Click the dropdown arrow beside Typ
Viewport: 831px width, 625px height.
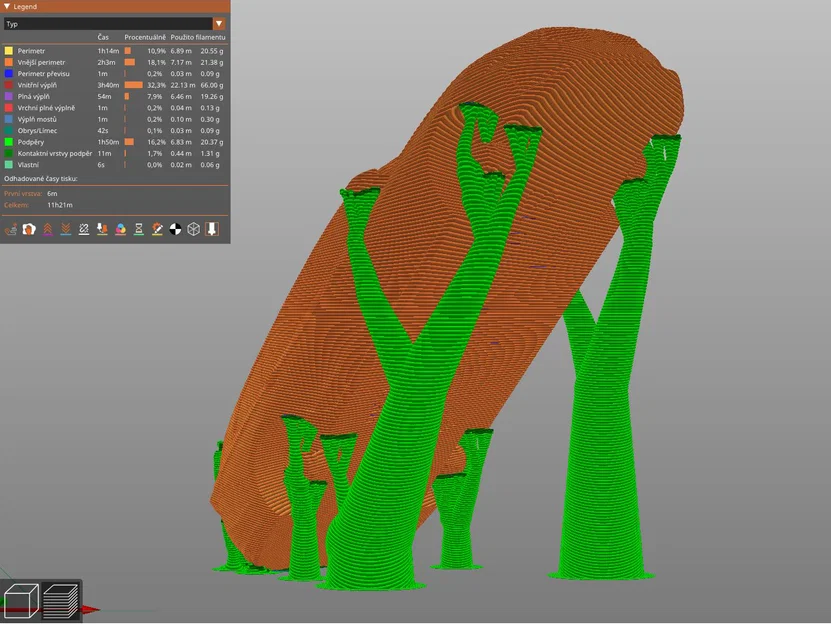point(219,22)
